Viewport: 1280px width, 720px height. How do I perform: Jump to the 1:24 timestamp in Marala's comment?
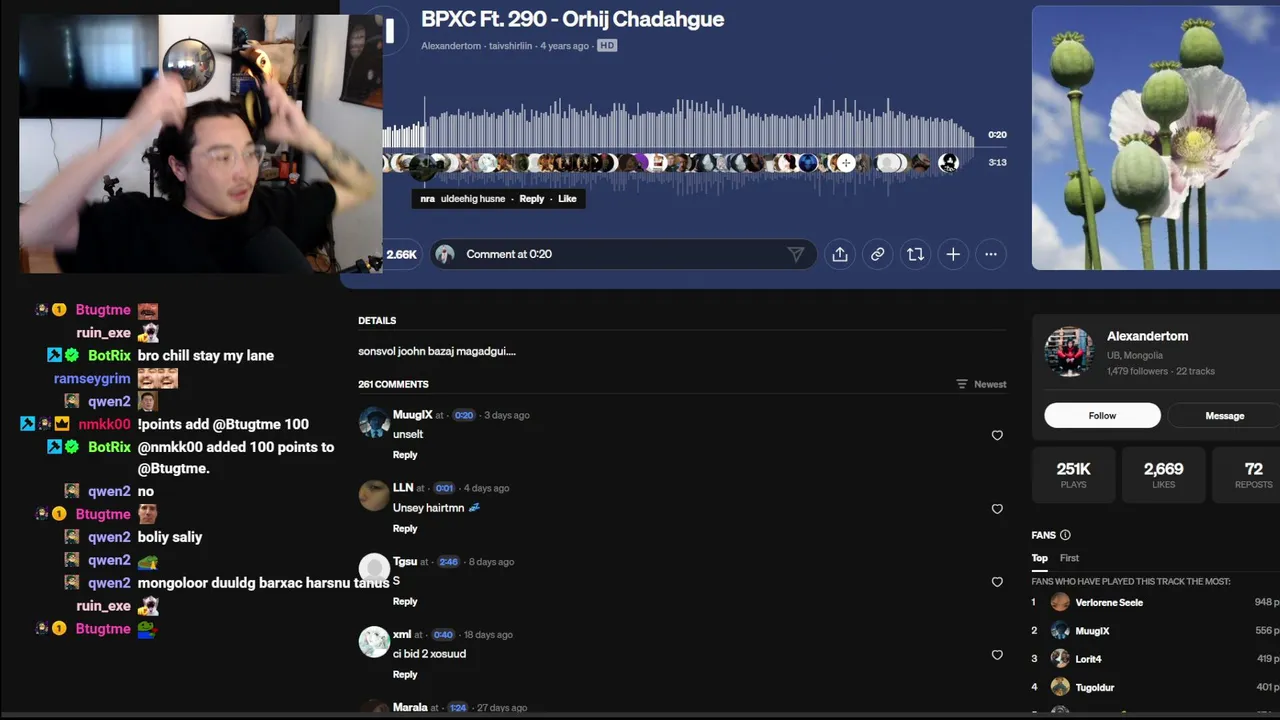click(x=458, y=708)
